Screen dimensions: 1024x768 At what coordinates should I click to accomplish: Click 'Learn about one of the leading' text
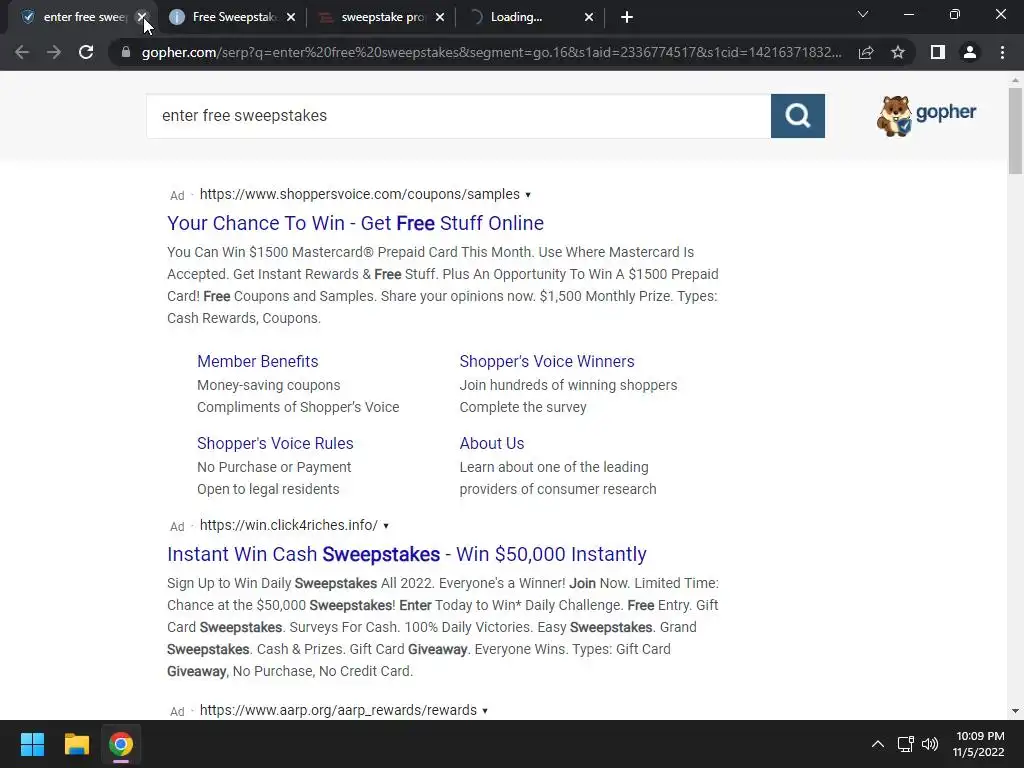point(554,467)
